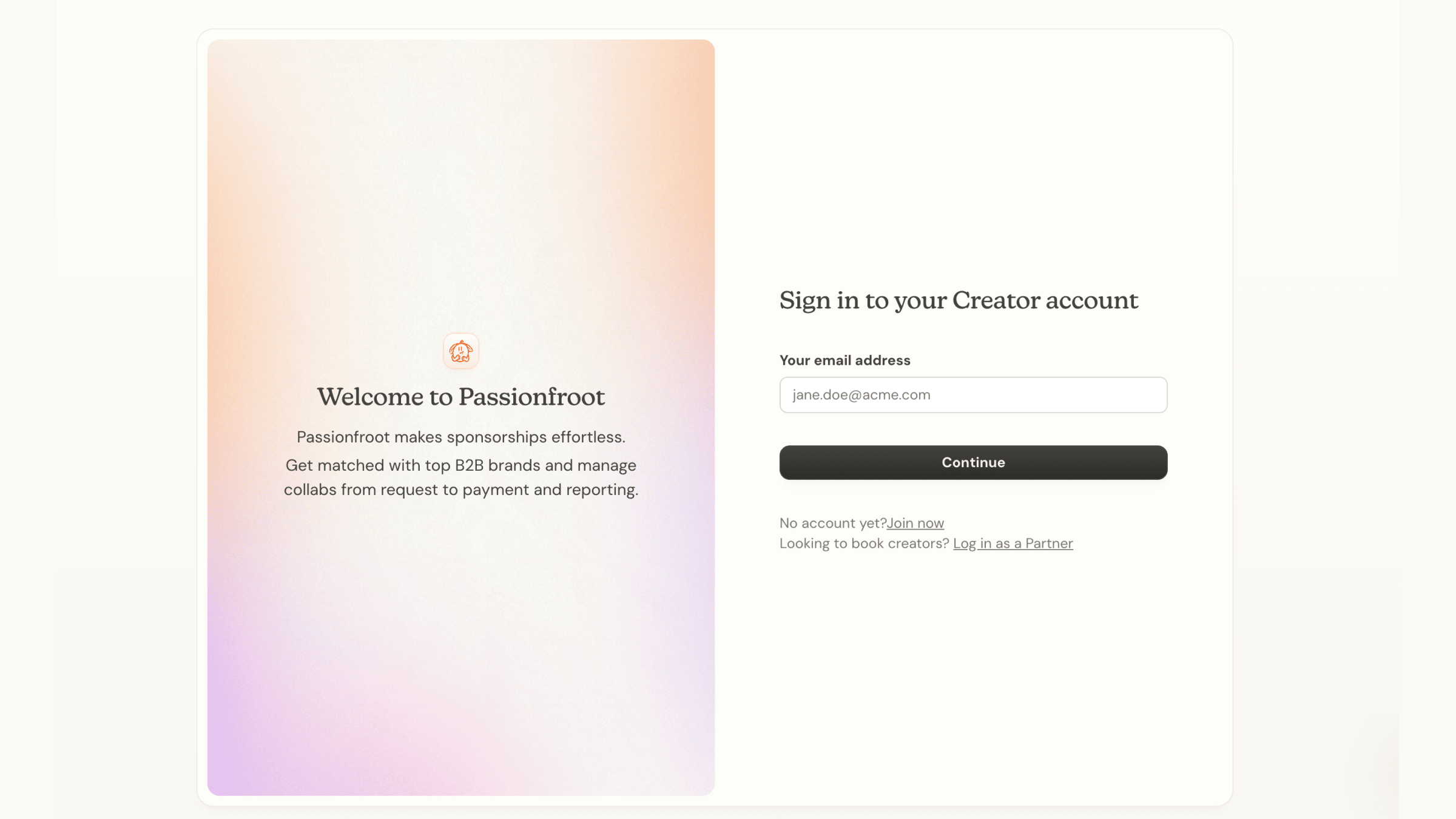Click the "Welcome to Passionfroot" heading

click(460, 397)
